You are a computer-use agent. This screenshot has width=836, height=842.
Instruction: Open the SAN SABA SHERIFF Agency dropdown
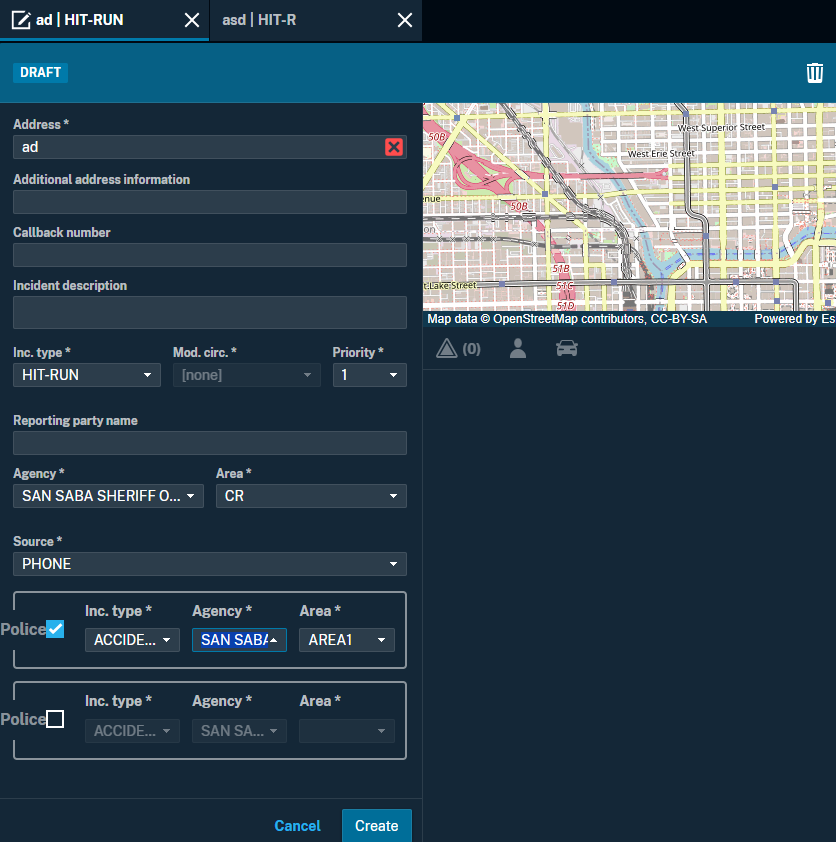click(108, 496)
